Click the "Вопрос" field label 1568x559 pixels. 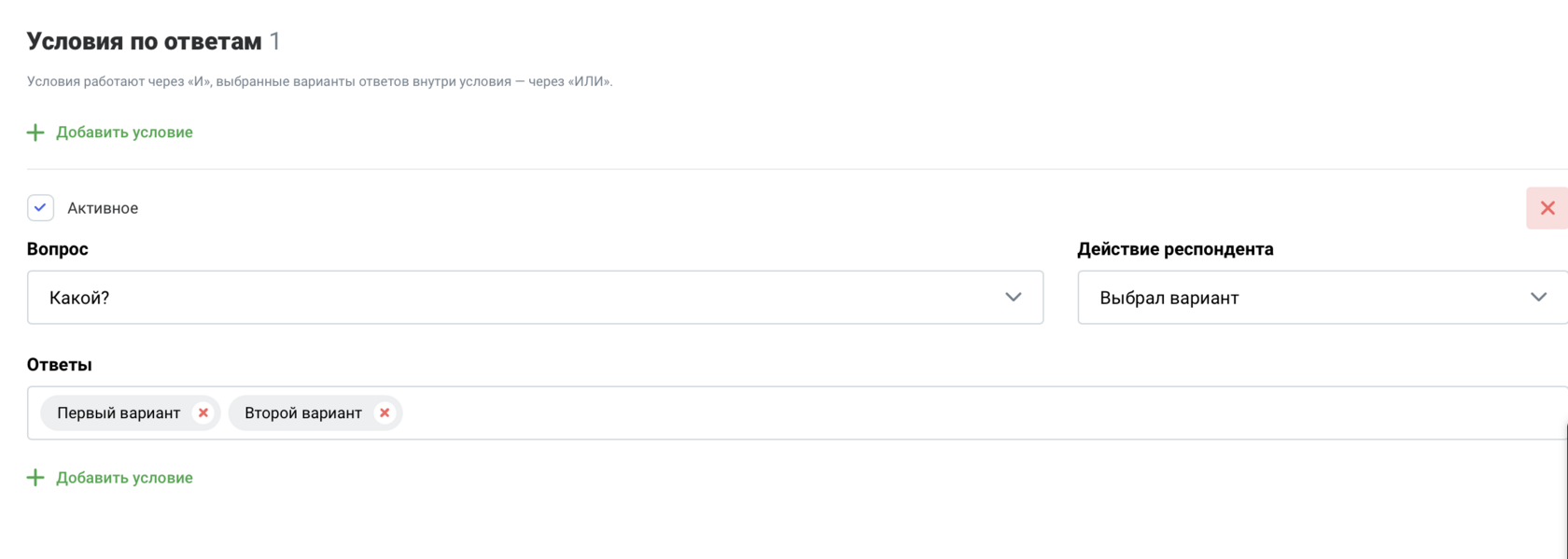(57, 249)
